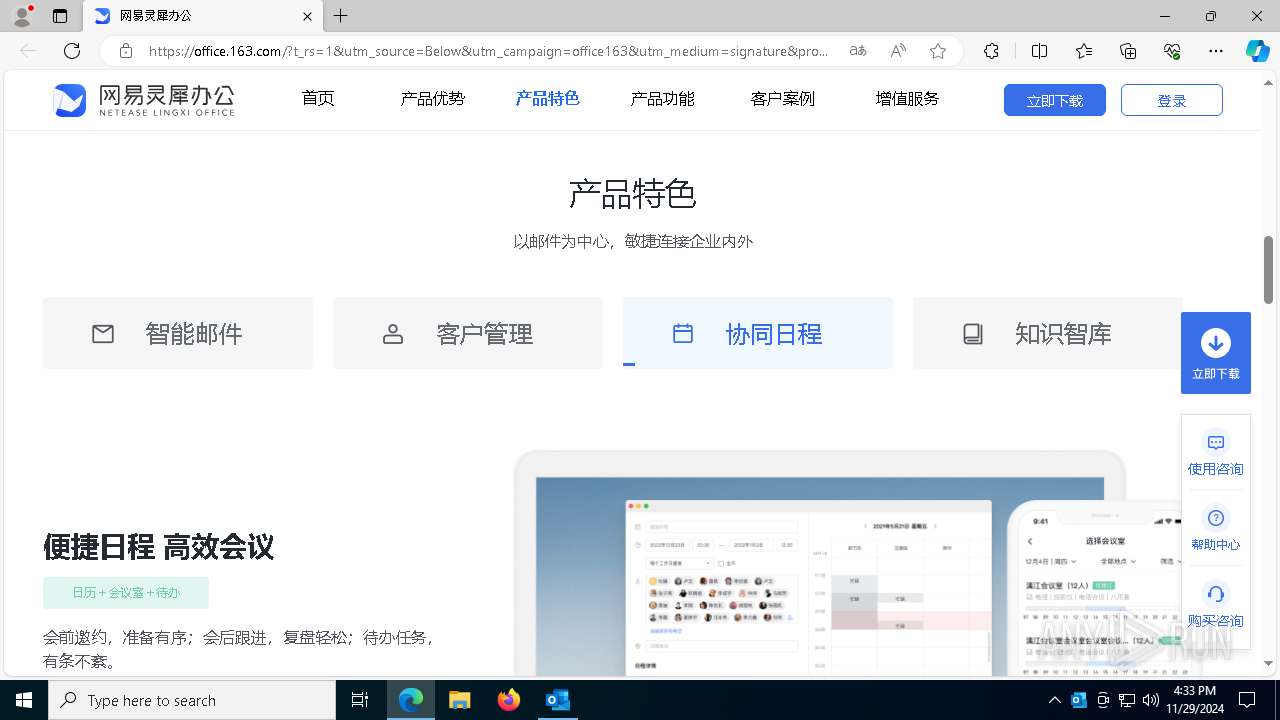This screenshot has width=1280, height=720.
Task: Open the notification center icon
Action: click(1247, 700)
